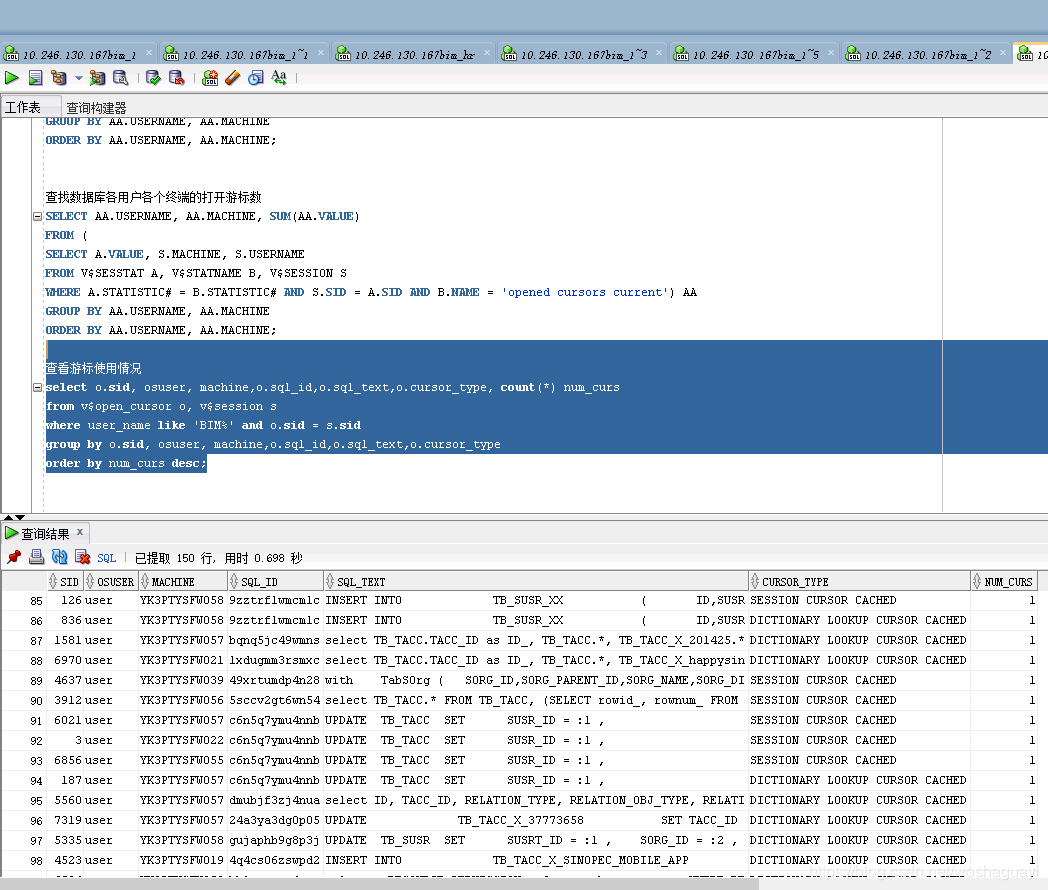Select the 查询构建器 query builder tab

(96, 108)
